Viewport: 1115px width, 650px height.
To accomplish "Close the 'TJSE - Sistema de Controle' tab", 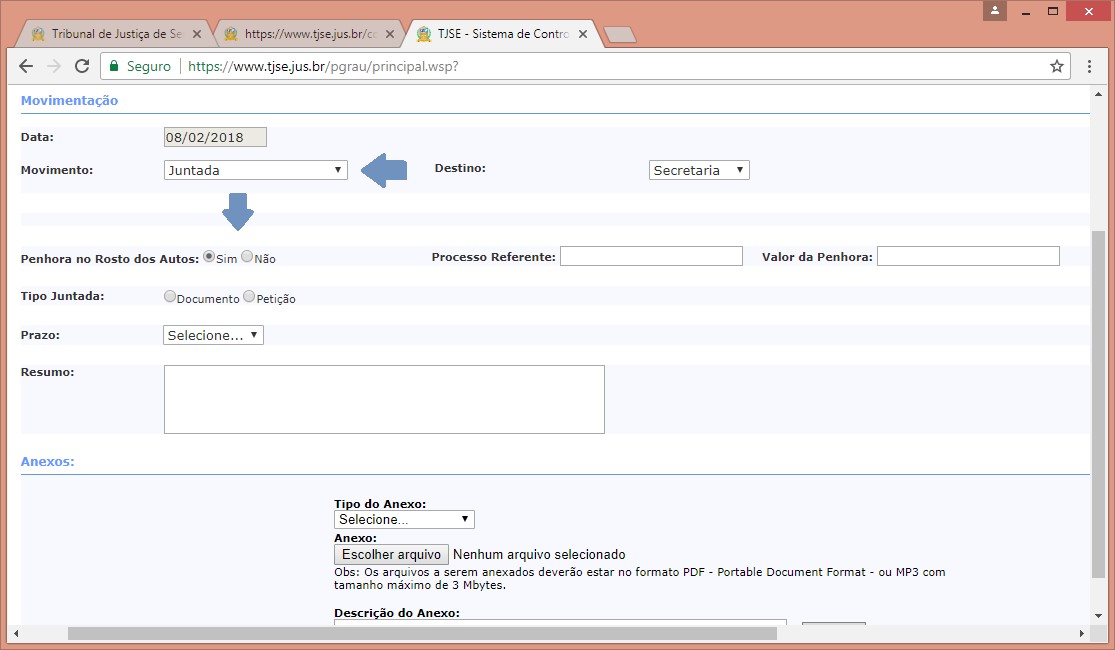I will pos(583,34).
